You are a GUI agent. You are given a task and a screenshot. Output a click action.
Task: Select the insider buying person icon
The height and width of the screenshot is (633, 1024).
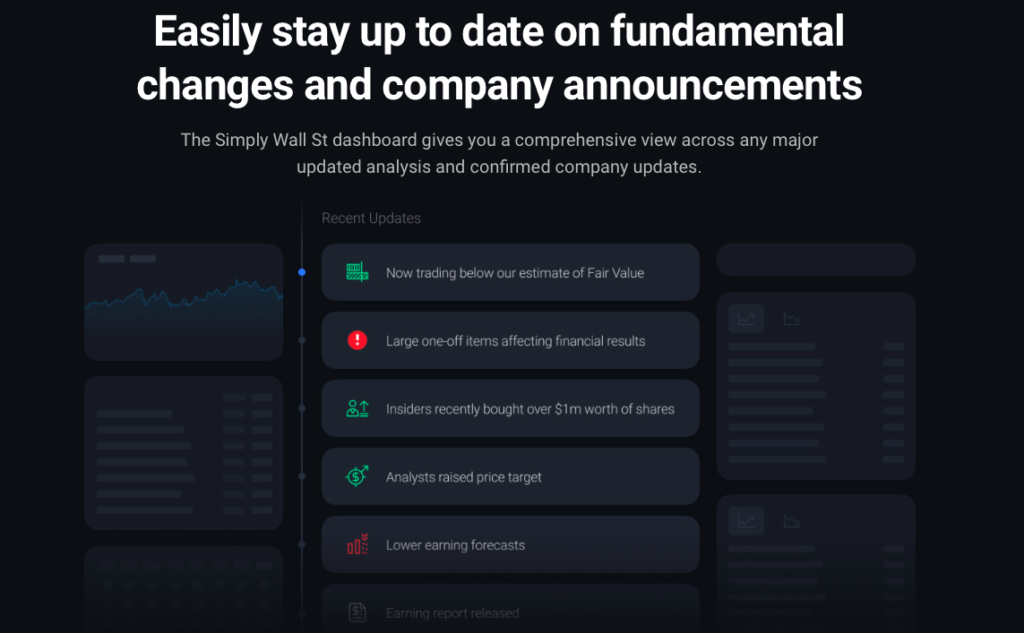coord(356,407)
